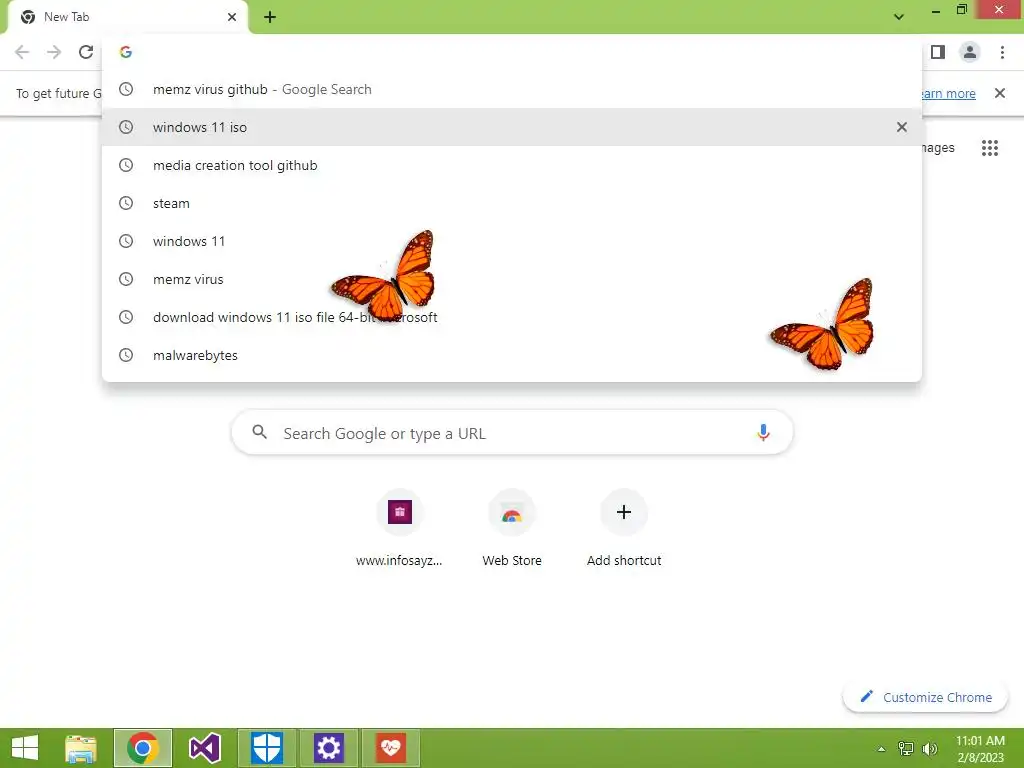
Task: Open the www.infosayz shortcut
Action: (x=399, y=529)
